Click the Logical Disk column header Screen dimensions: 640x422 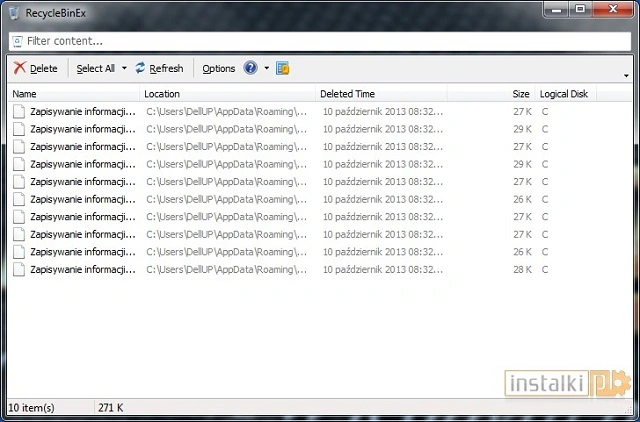click(566, 93)
